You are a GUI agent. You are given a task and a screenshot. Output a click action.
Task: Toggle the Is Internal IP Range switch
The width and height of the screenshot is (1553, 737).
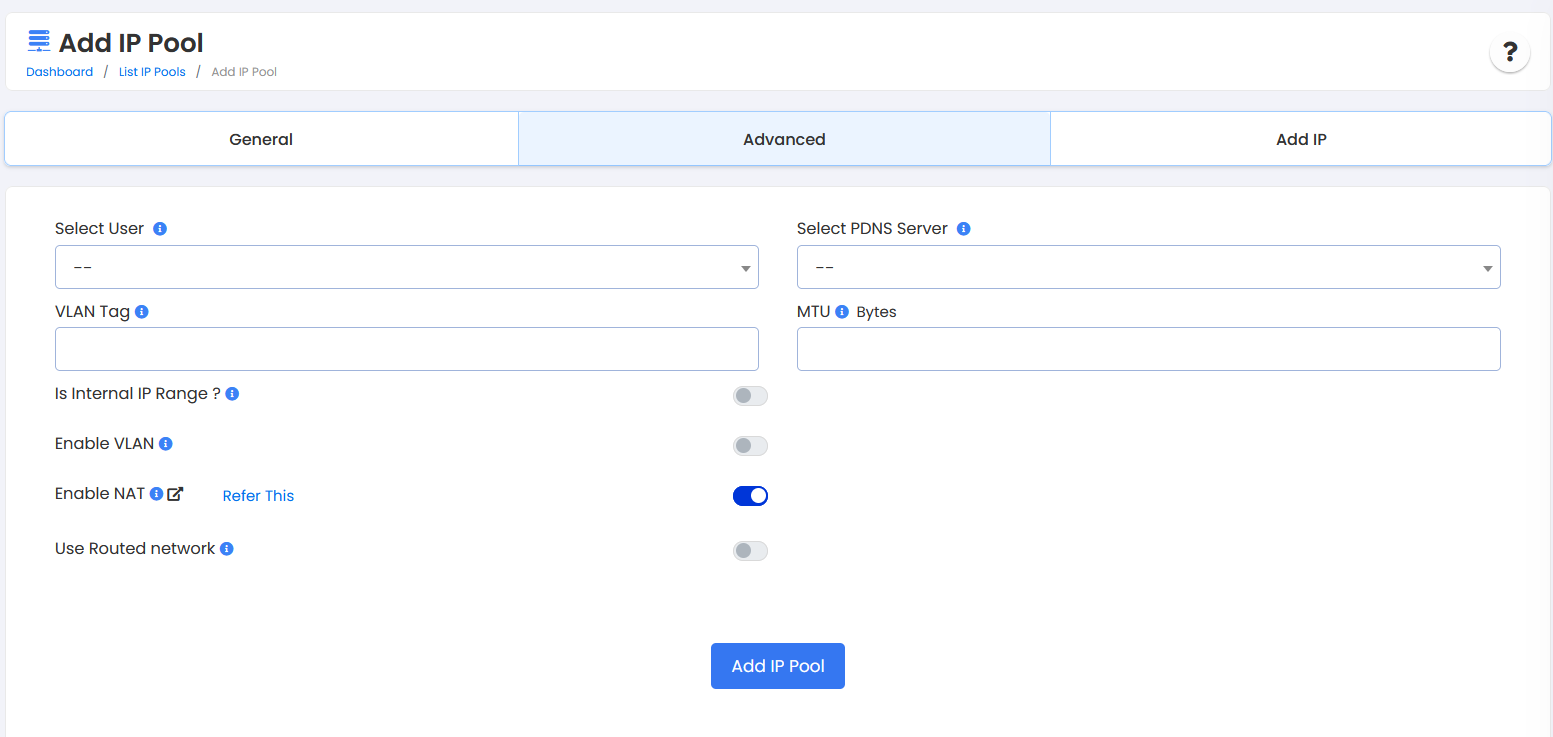[750, 396]
